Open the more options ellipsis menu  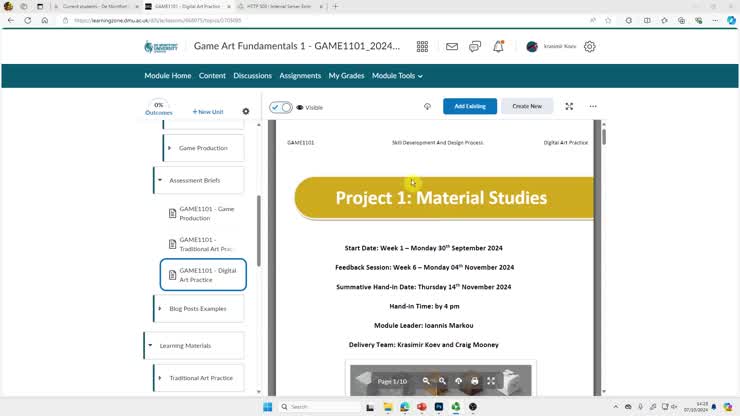(x=593, y=106)
